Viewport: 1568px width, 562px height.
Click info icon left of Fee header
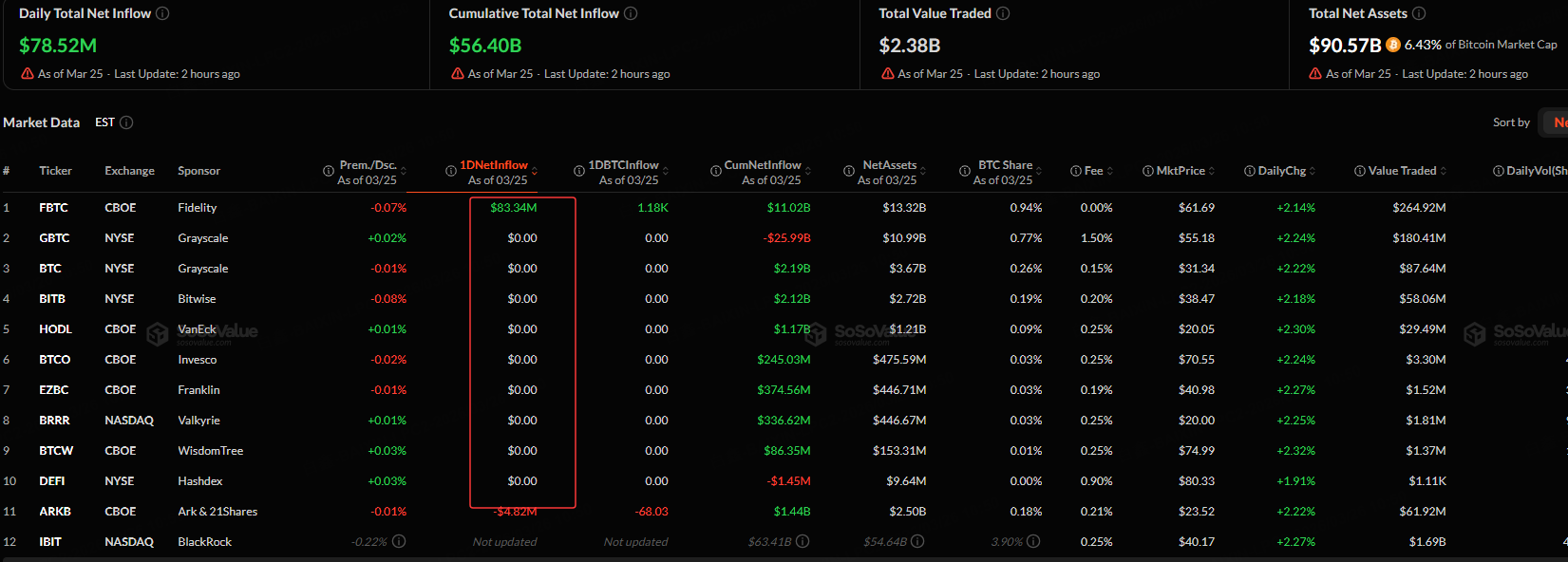tap(1076, 171)
